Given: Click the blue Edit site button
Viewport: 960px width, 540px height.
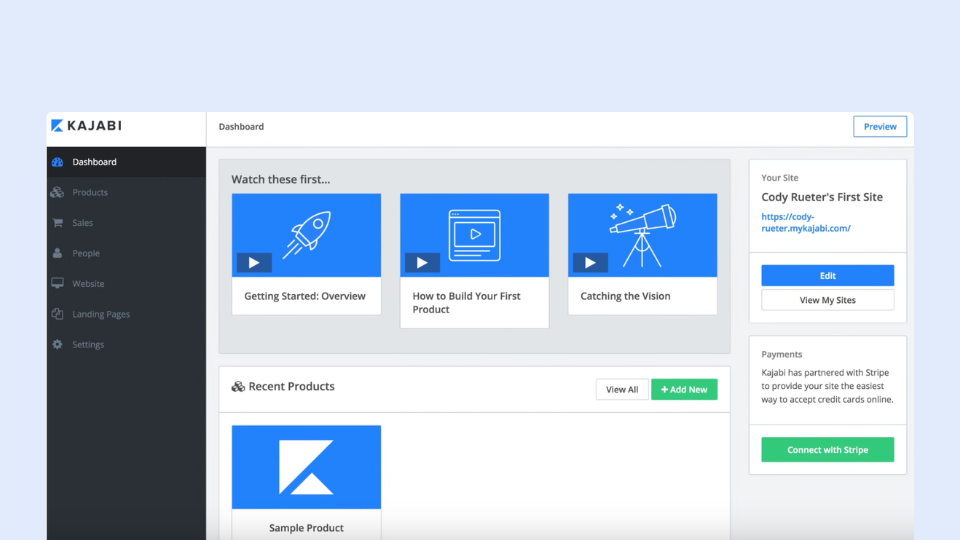Looking at the screenshot, I should pos(828,276).
